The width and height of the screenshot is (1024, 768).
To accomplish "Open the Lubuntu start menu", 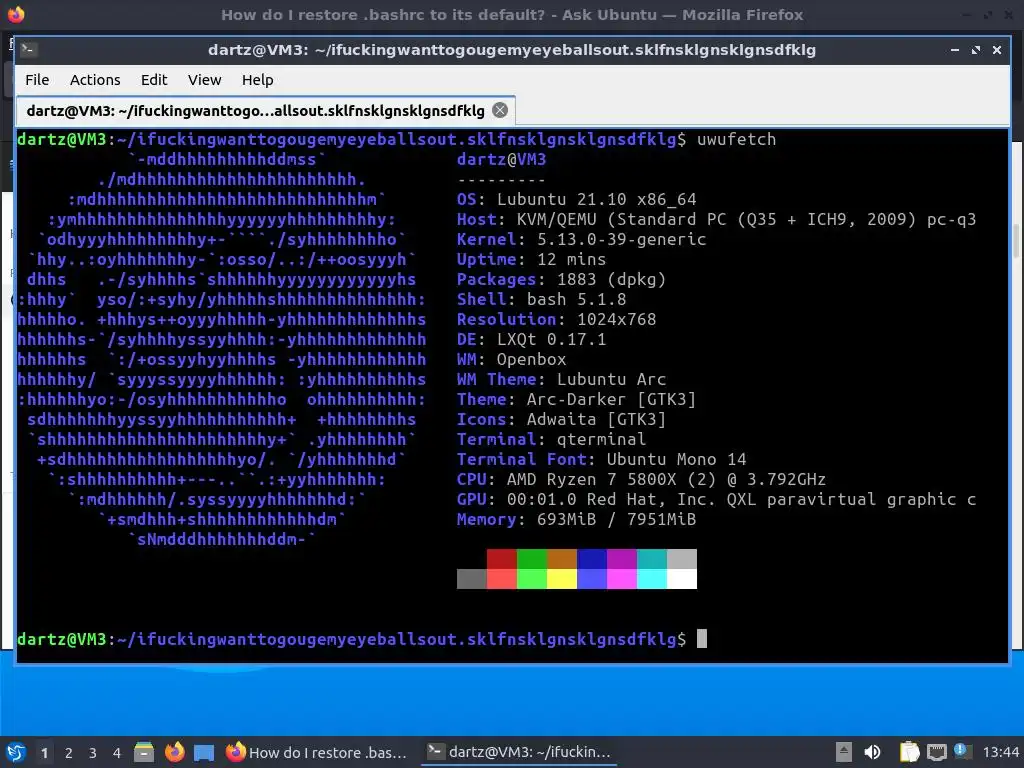I will click(x=16, y=752).
